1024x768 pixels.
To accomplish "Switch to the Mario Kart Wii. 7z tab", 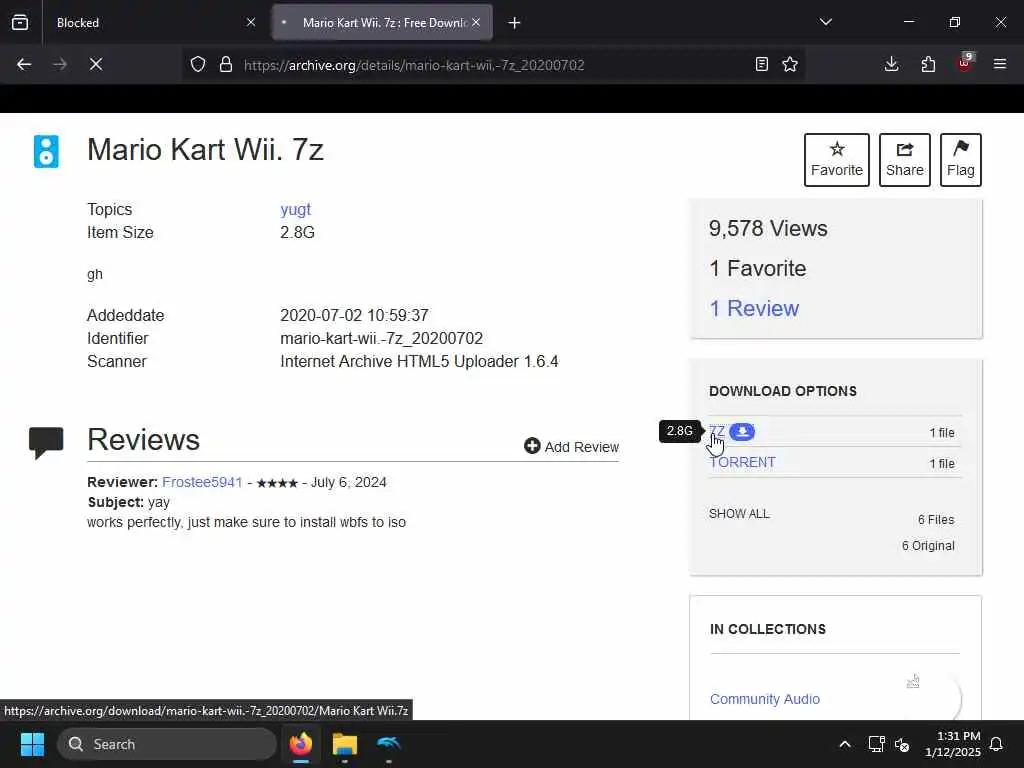I will (x=382, y=23).
